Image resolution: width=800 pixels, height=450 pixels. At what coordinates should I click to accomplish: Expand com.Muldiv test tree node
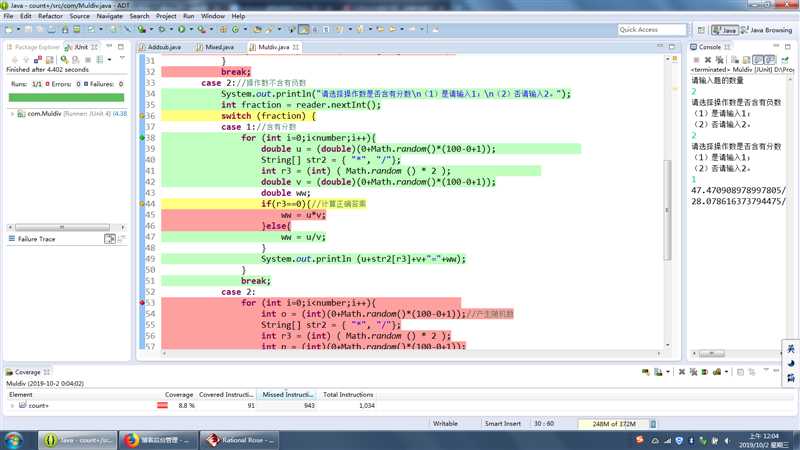point(12,114)
